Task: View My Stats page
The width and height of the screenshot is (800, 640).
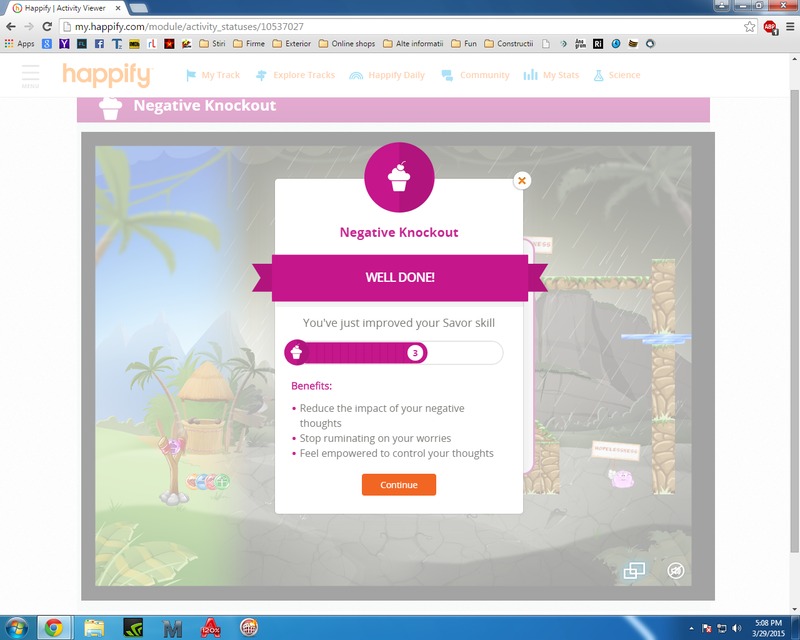Action: [551, 75]
